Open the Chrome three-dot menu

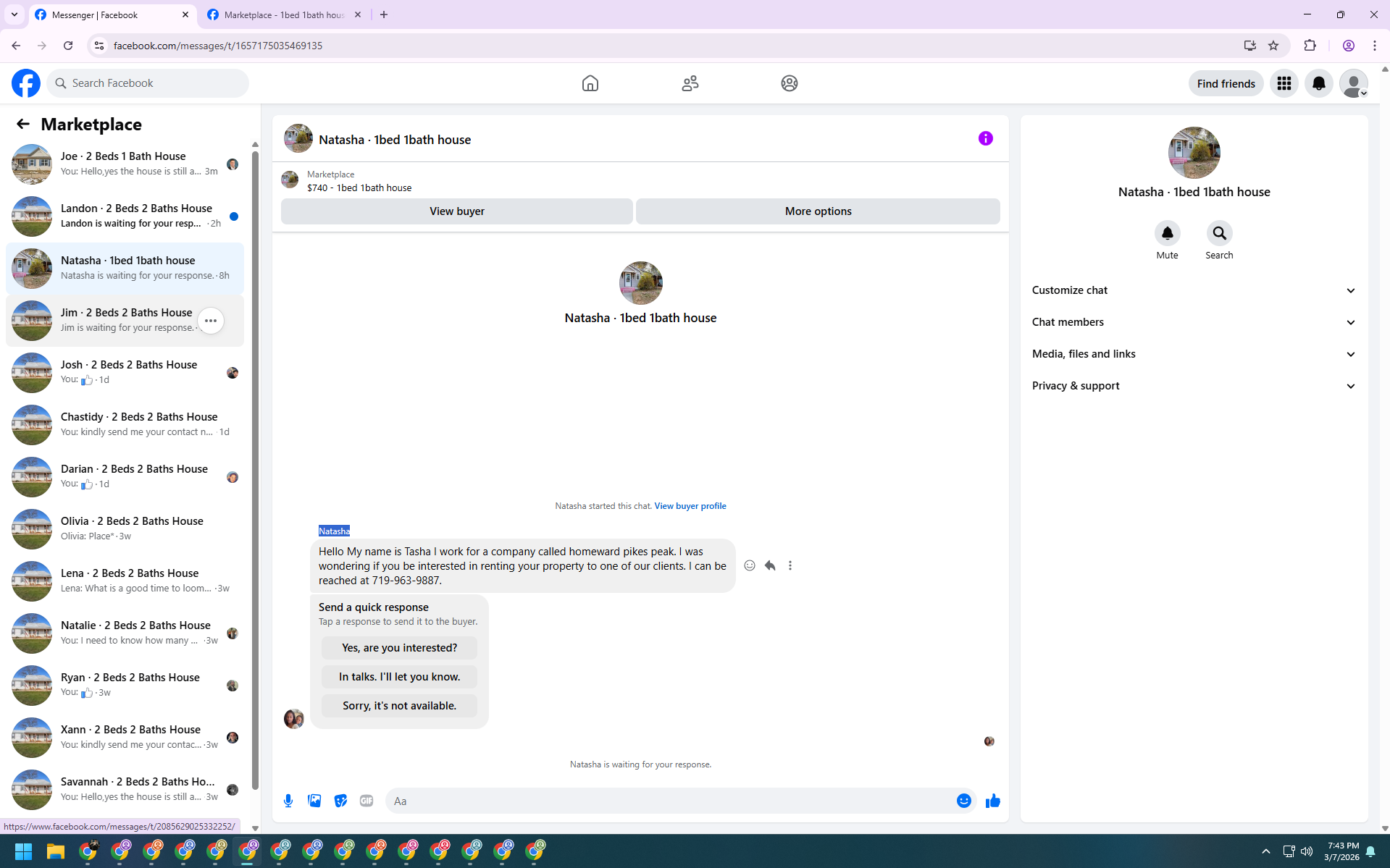1374,46
